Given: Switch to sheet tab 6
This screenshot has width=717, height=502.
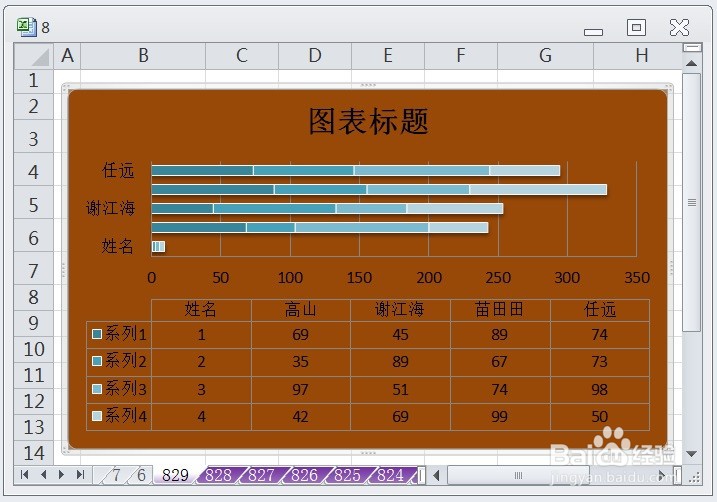Looking at the screenshot, I should pyautogui.click(x=141, y=475).
